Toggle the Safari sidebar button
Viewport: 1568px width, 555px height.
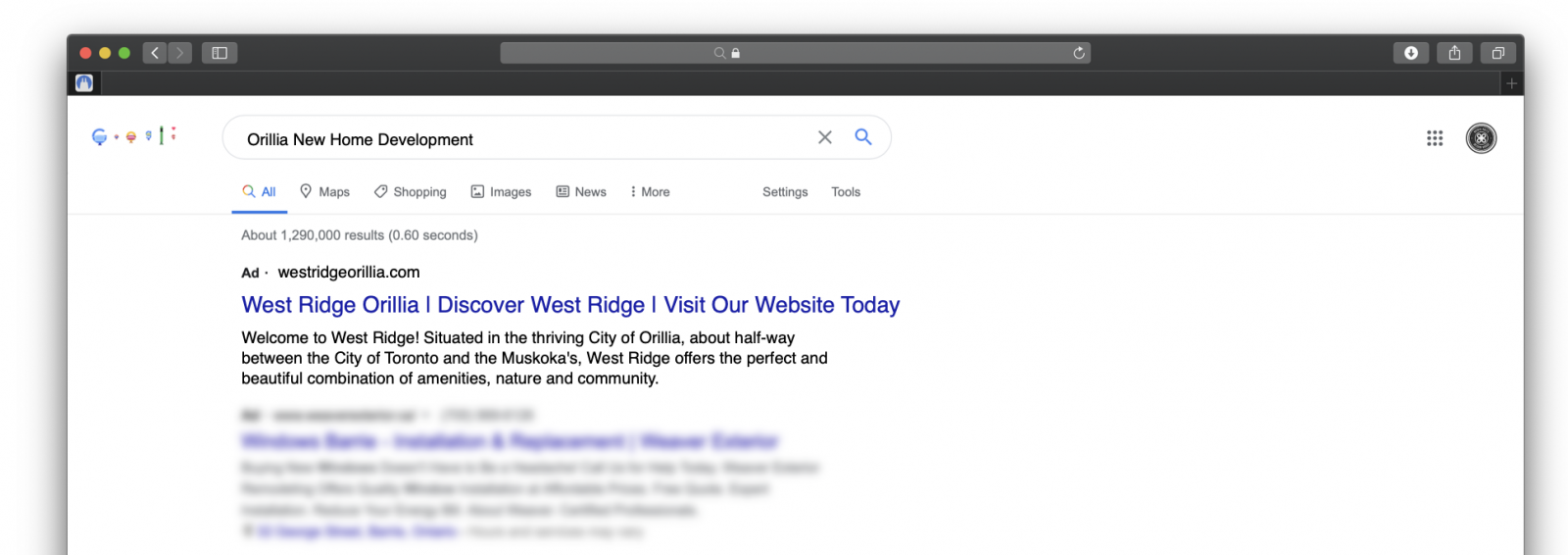[x=220, y=53]
